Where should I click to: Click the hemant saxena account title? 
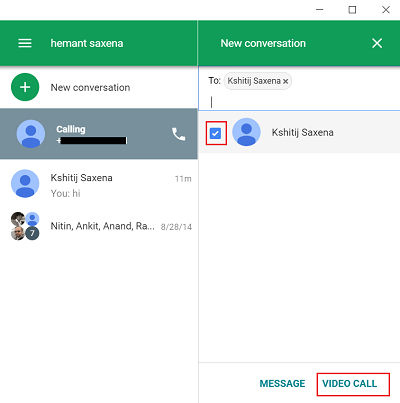tap(87, 43)
